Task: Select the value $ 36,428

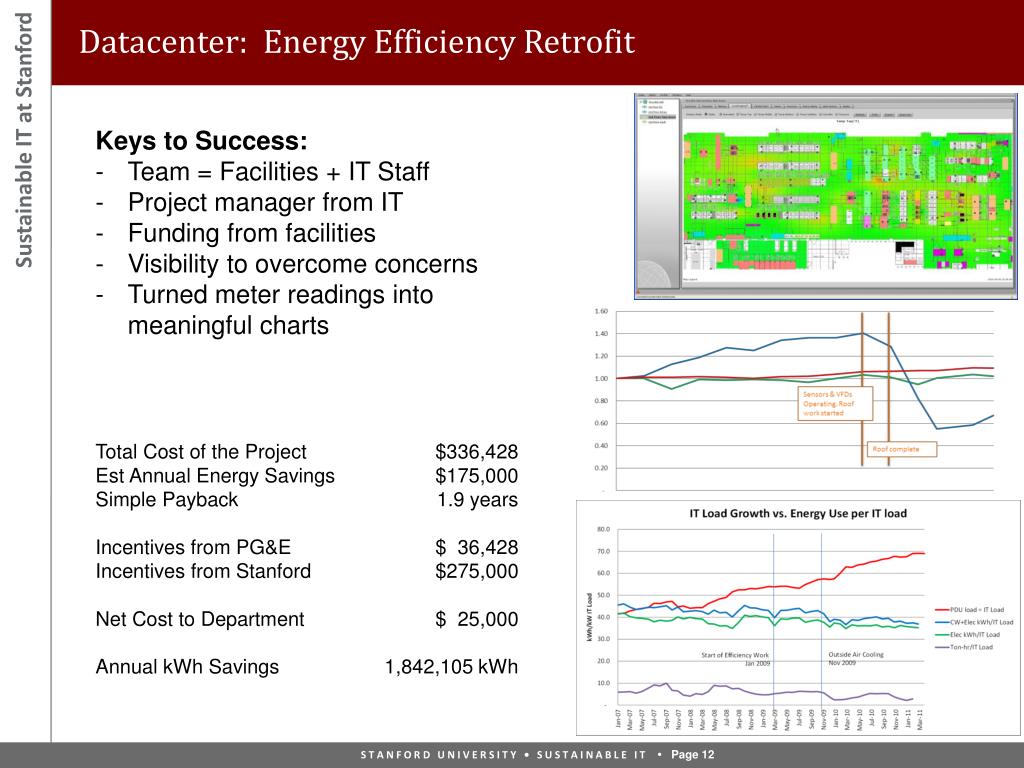Action: pyautogui.click(x=476, y=547)
